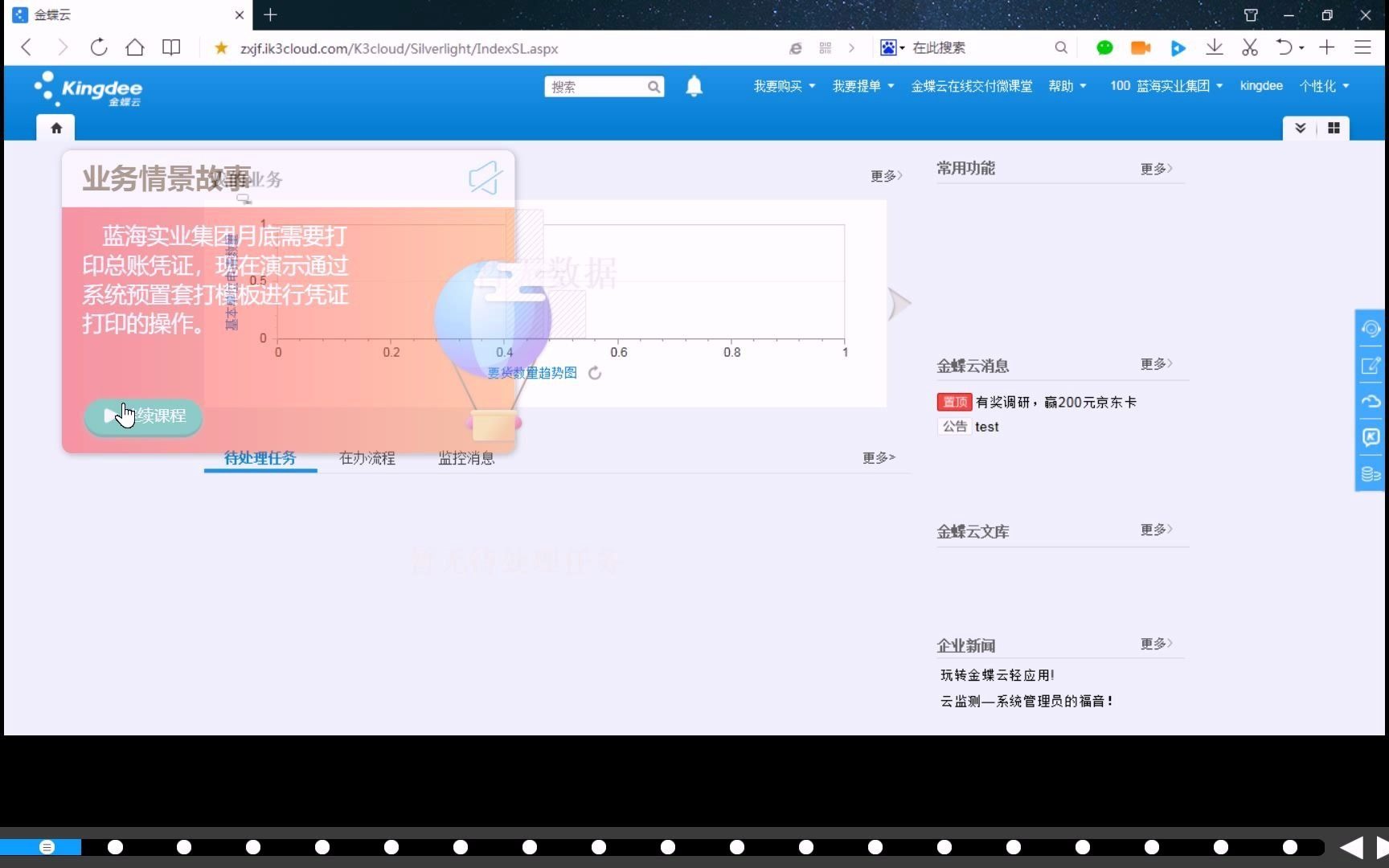Click 更多 next to 金蝶云消息
Screen dimensions: 1389x868
click(1156, 364)
